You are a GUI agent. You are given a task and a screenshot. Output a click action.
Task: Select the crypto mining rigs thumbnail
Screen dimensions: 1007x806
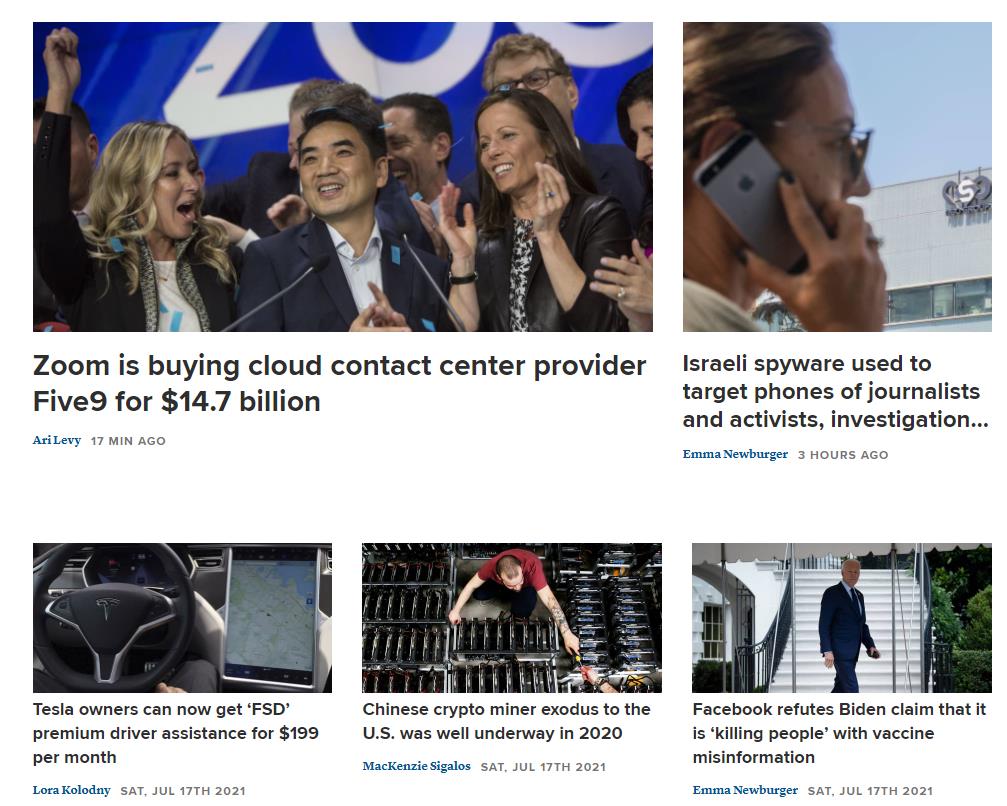pos(511,618)
